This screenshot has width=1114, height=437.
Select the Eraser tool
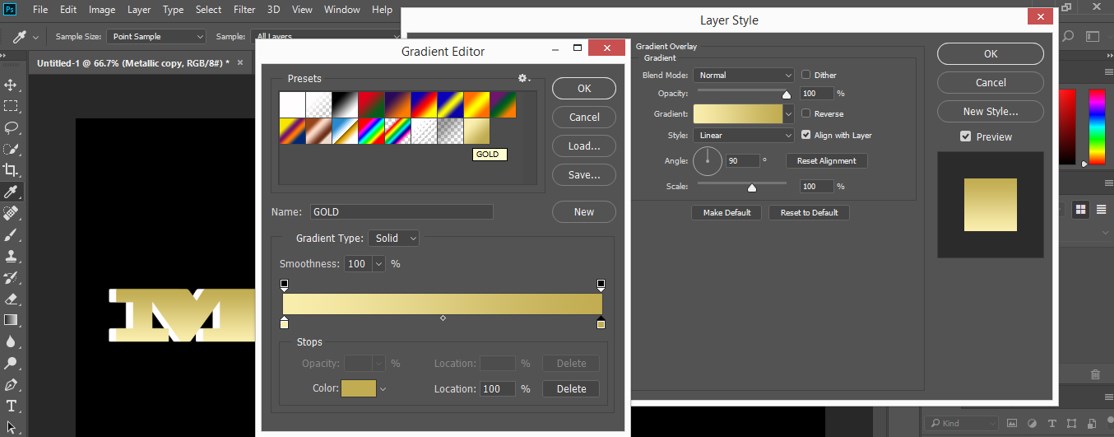pos(11,299)
